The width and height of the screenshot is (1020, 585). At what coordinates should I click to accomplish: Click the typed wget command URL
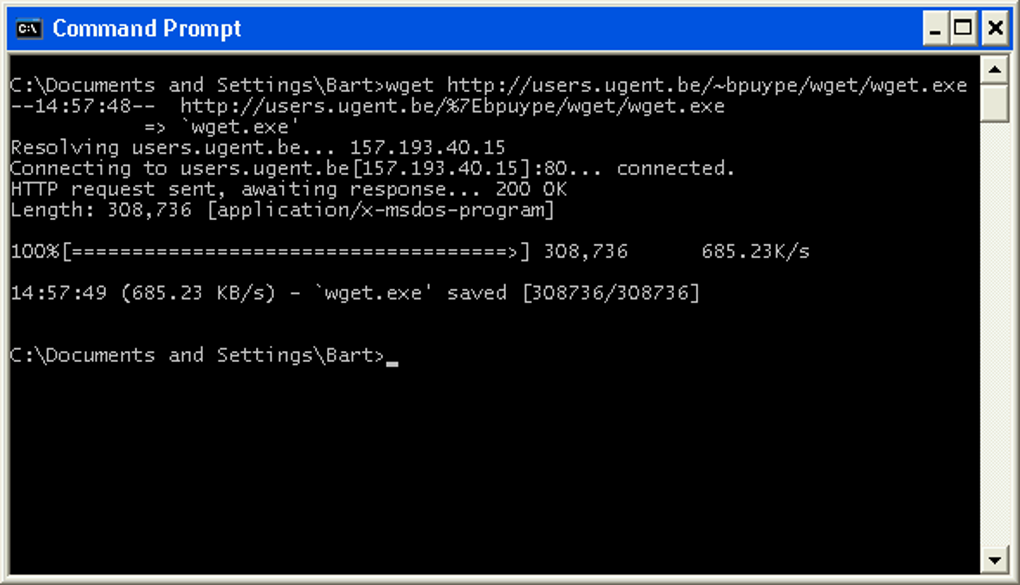click(707, 85)
